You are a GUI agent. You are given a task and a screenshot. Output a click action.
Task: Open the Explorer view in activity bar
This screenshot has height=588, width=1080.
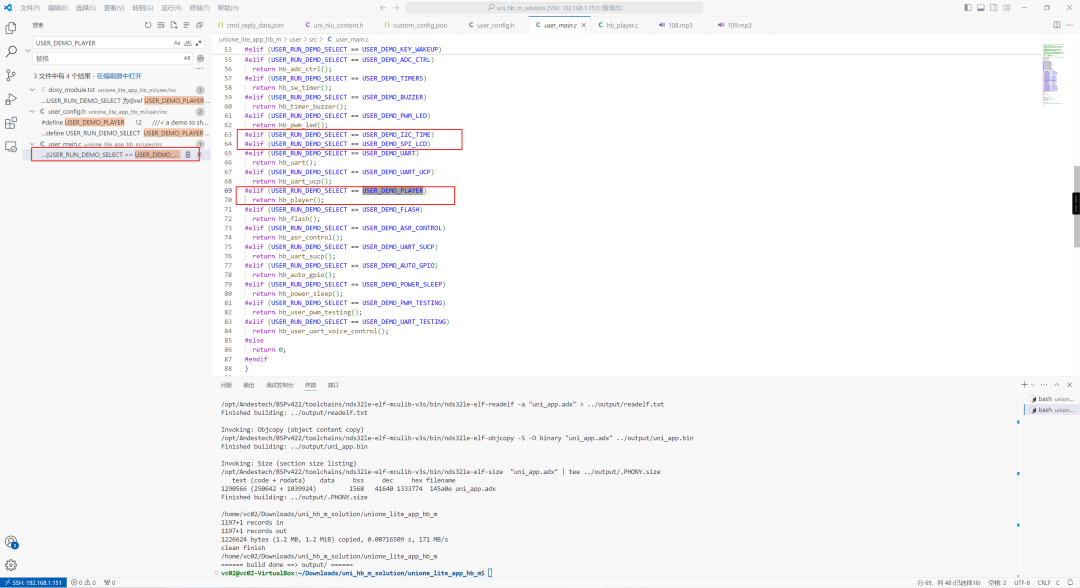[x=11, y=26]
